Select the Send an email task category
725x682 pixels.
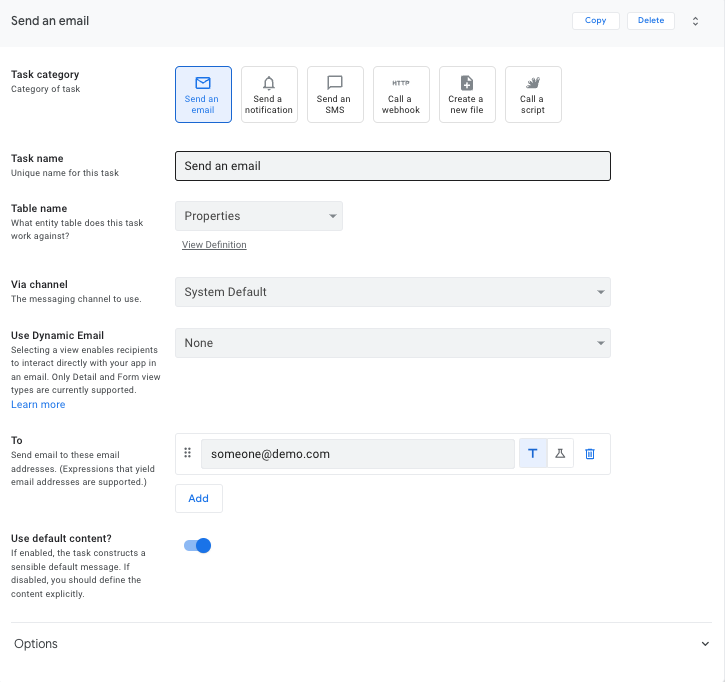(203, 94)
